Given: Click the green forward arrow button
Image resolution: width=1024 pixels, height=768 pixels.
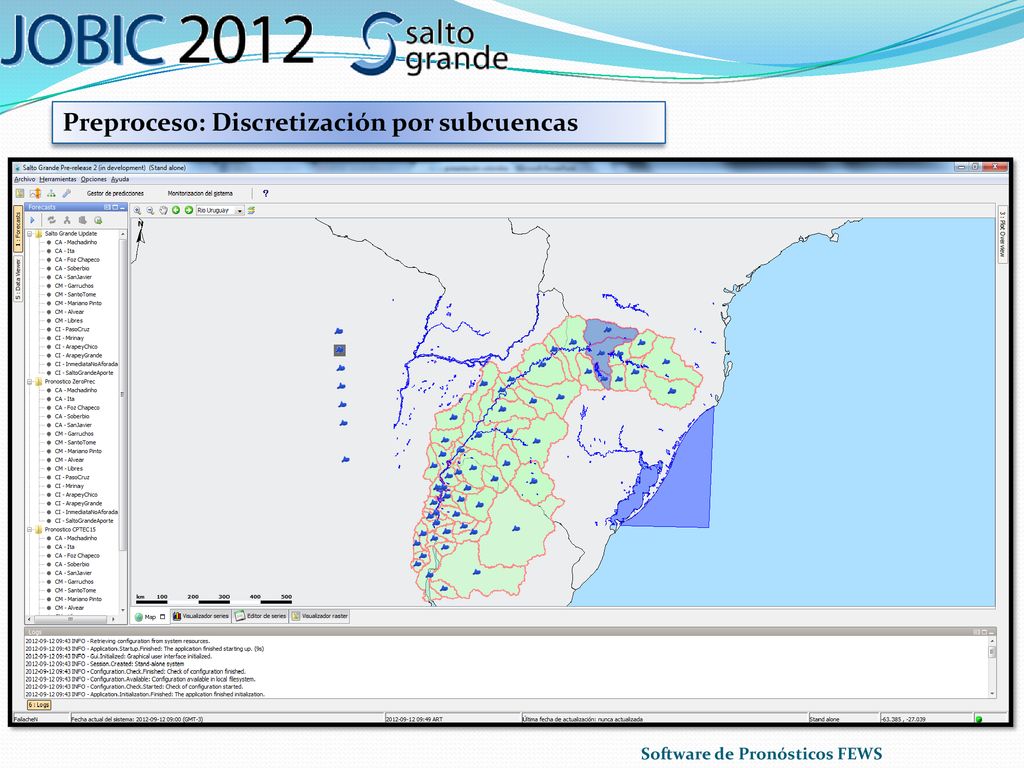Looking at the screenshot, I should point(189,210).
